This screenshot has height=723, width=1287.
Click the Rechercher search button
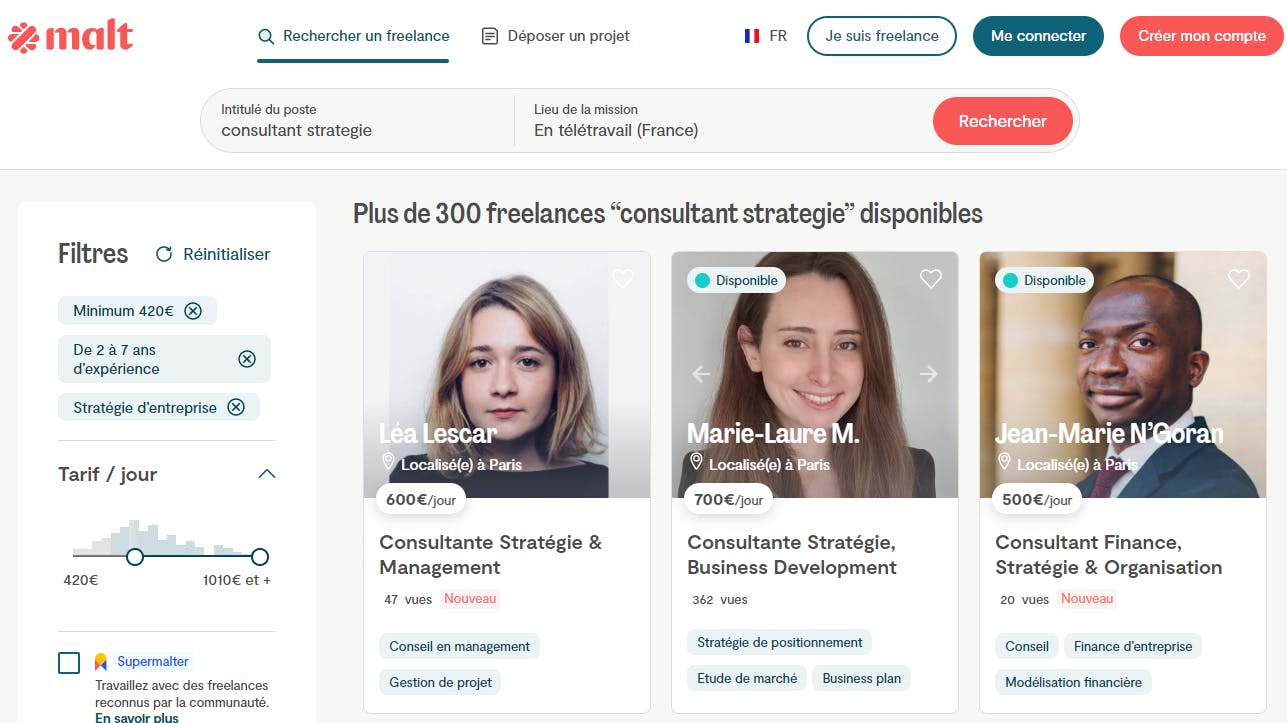[1002, 120]
